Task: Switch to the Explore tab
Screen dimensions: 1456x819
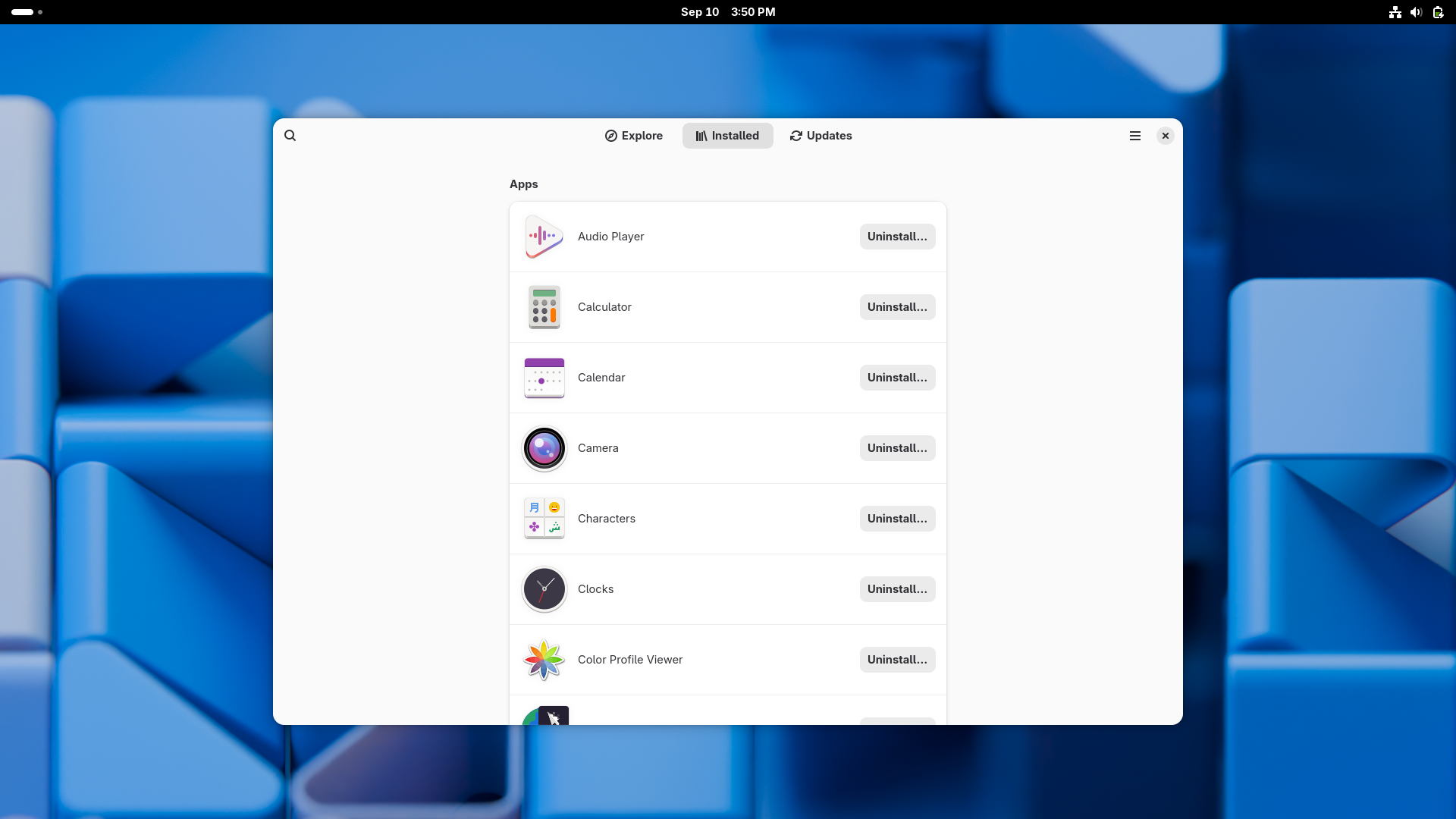Action: coord(634,136)
